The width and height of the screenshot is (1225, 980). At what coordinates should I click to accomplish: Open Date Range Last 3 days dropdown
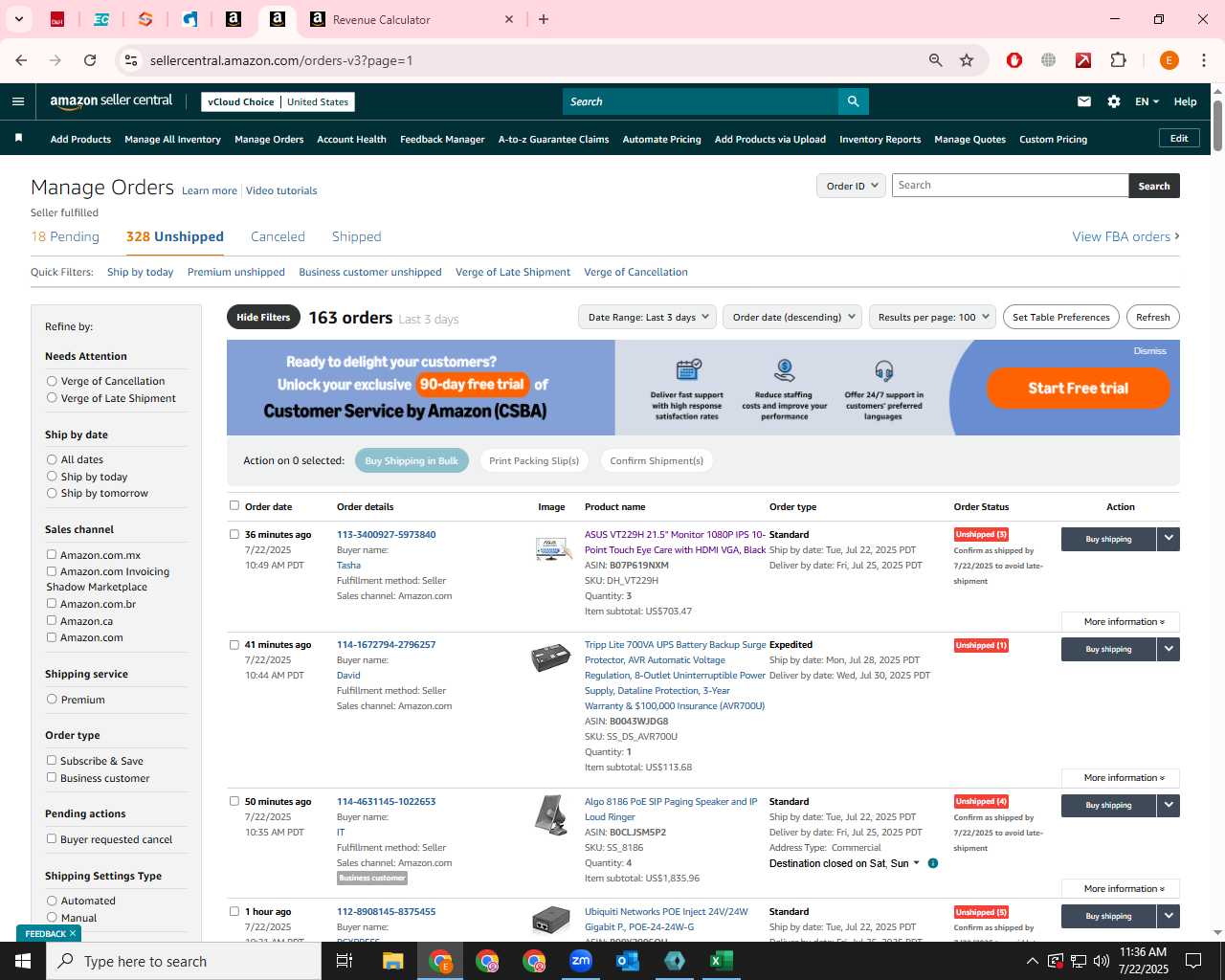[x=648, y=317]
